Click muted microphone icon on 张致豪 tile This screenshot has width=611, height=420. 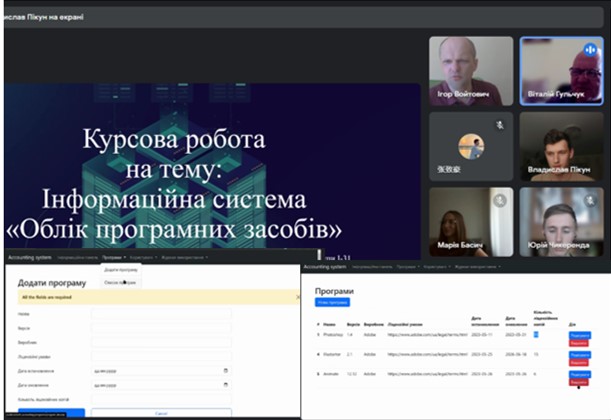[500, 125]
